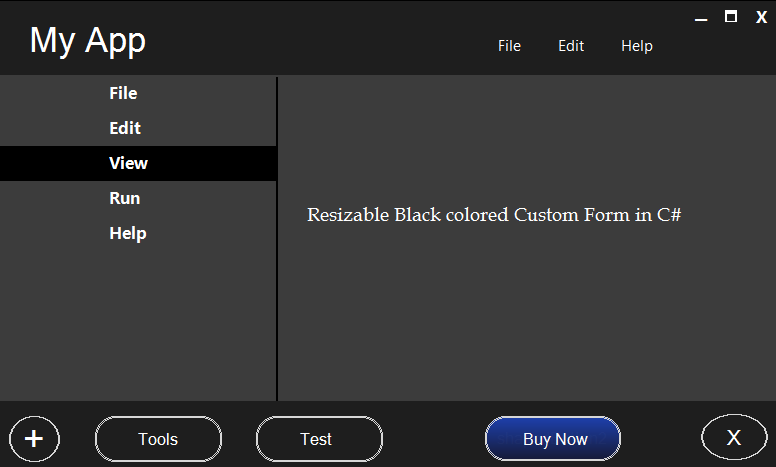Click the vertical divider beside the sidebar
776x467 pixels.
(277, 240)
